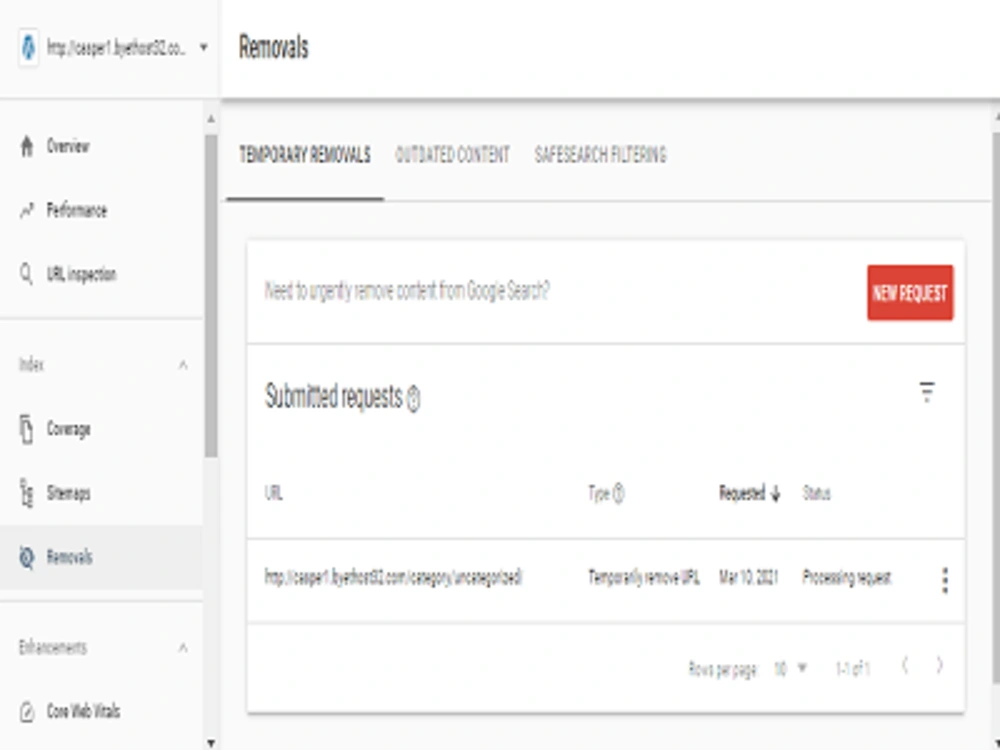The width and height of the screenshot is (1000, 750).
Task: Go to previous page of requests
Action: click(x=905, y=666)
